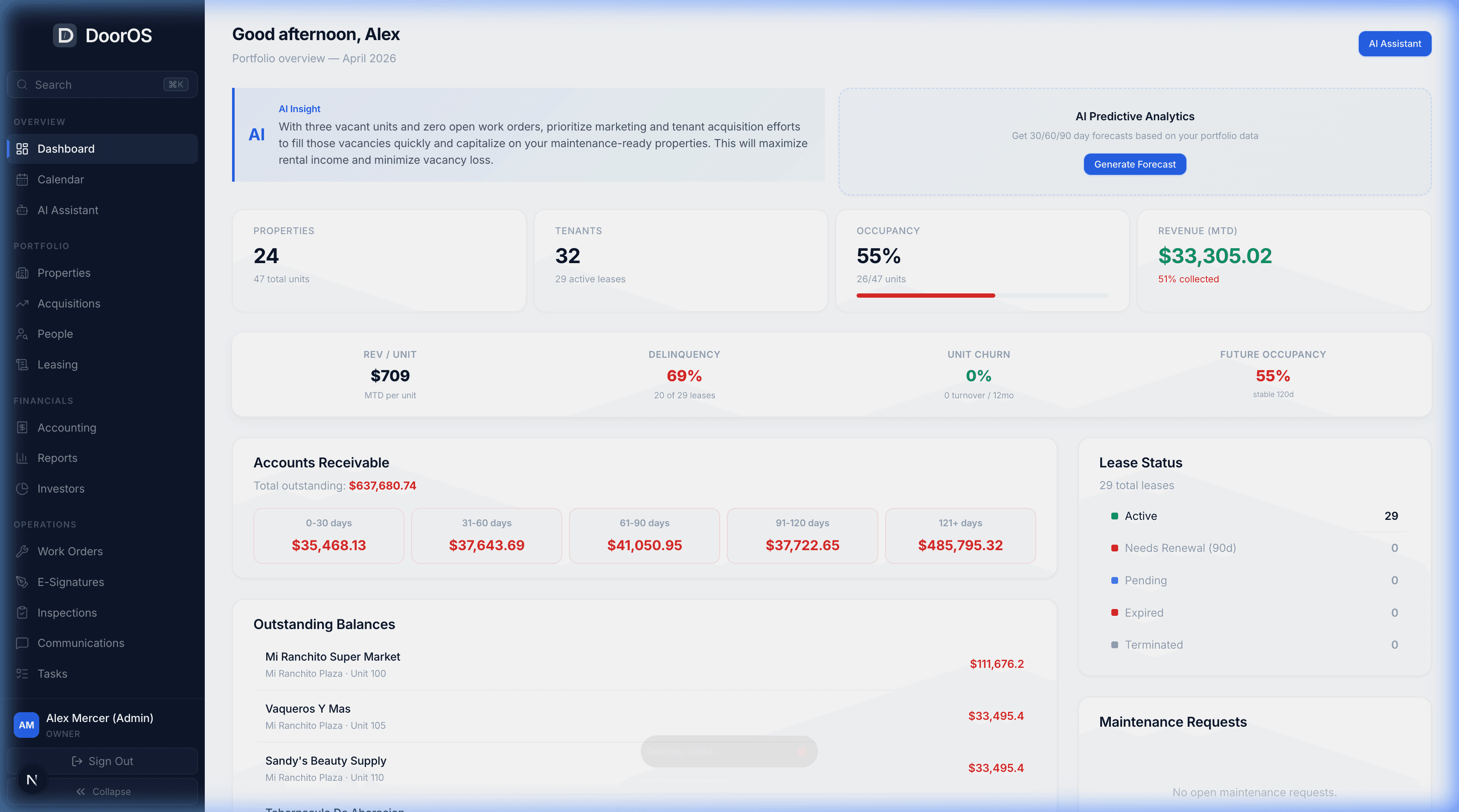Open Calendar from the sidebar
The image size is (1459, 812).
coord(102,180)
